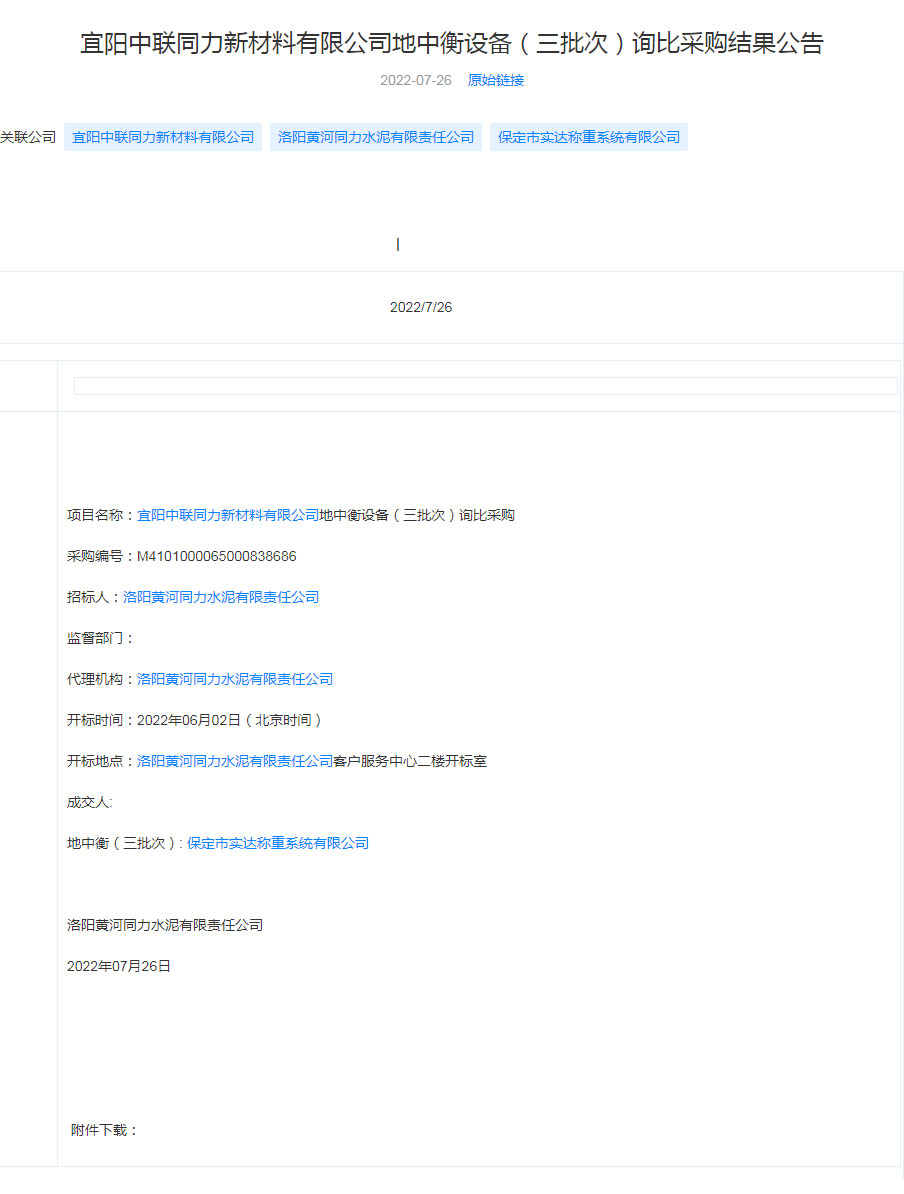Click the 采购编号 M4101000065000838686 text

point(182,556)
